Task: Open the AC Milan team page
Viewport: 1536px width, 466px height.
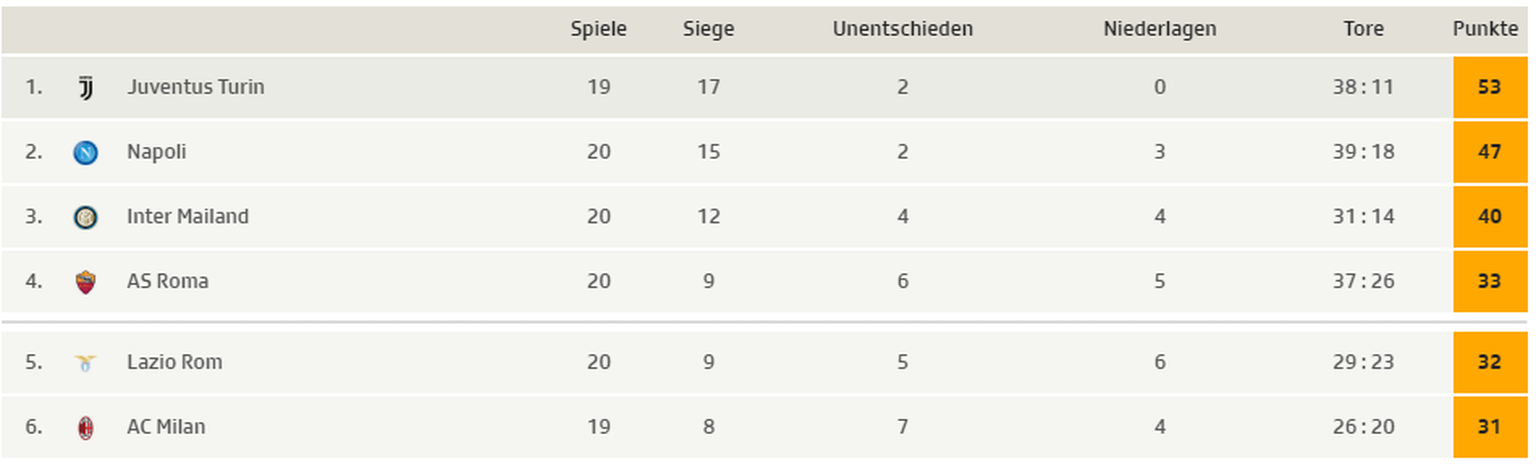Action: tap(166, 427)
